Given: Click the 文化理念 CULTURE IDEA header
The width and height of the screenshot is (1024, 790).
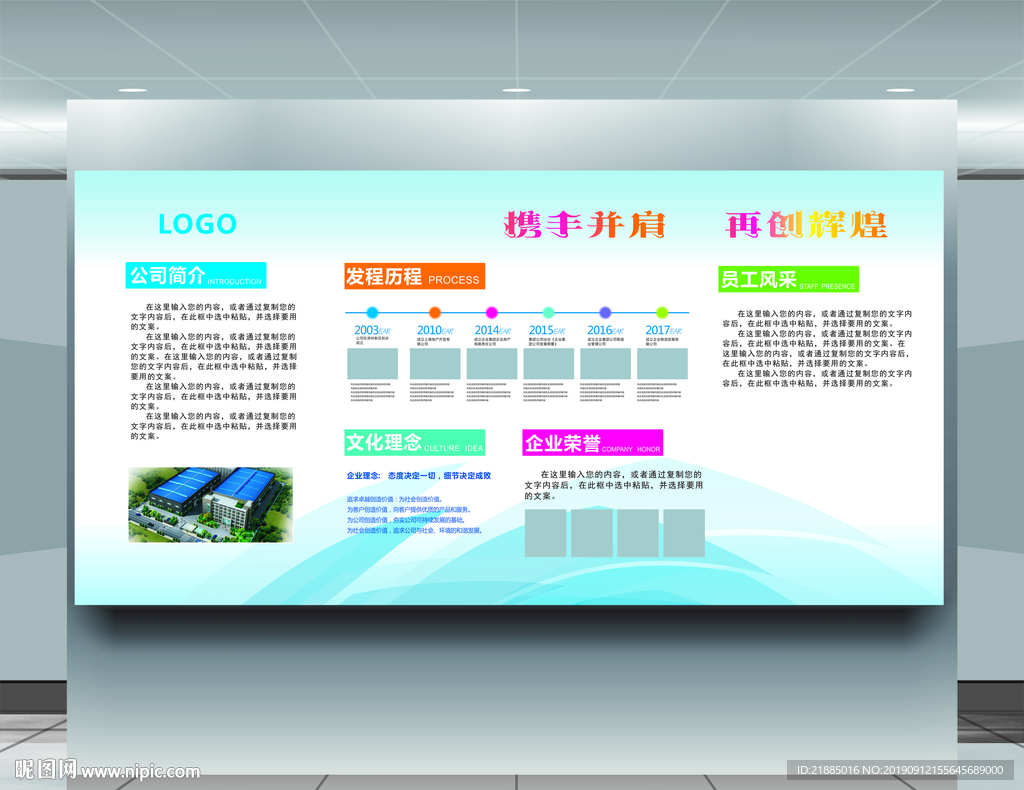Looking at the screenshot, I should [x=415, y=443].
